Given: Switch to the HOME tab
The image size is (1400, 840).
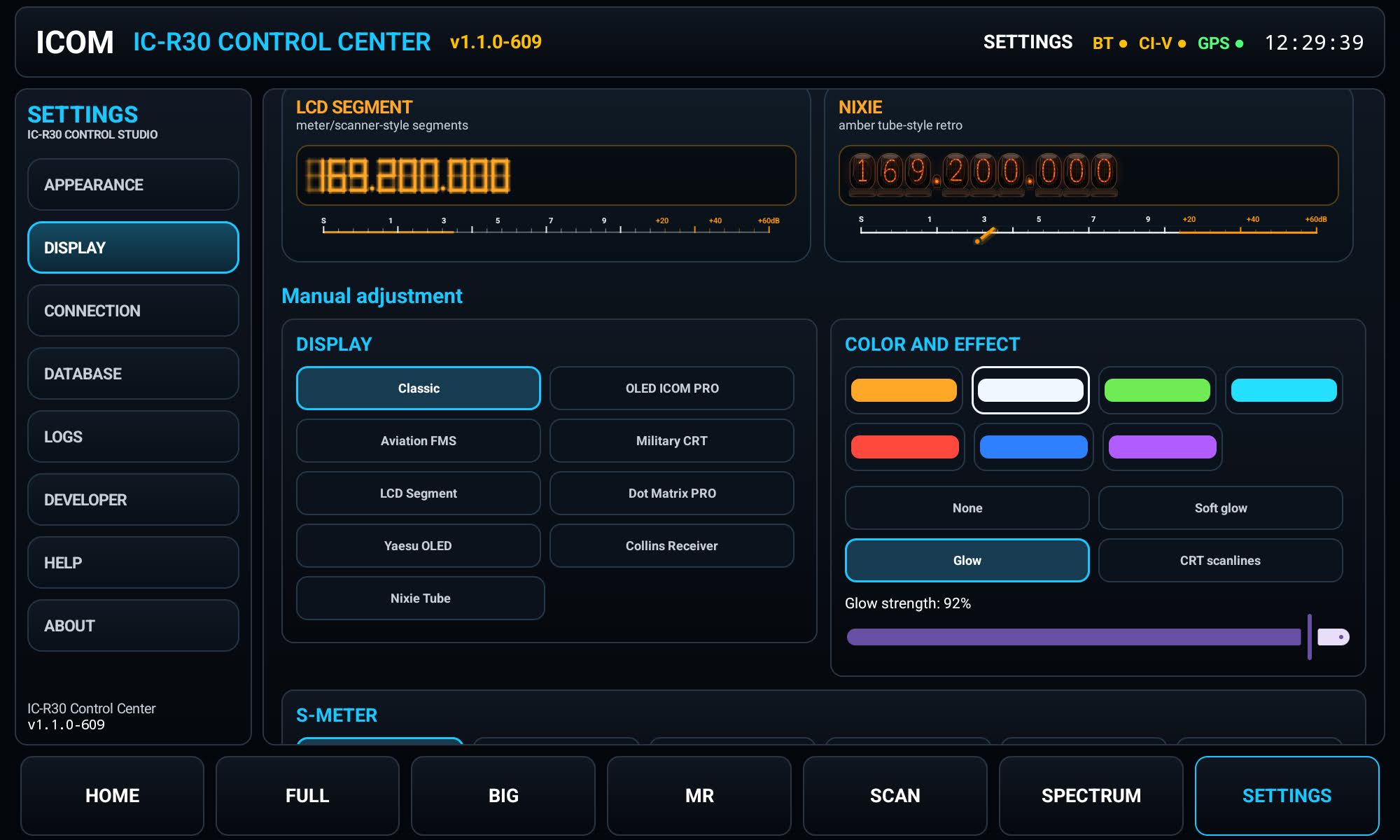Looking at the screenshot, I should click(112, 796).
